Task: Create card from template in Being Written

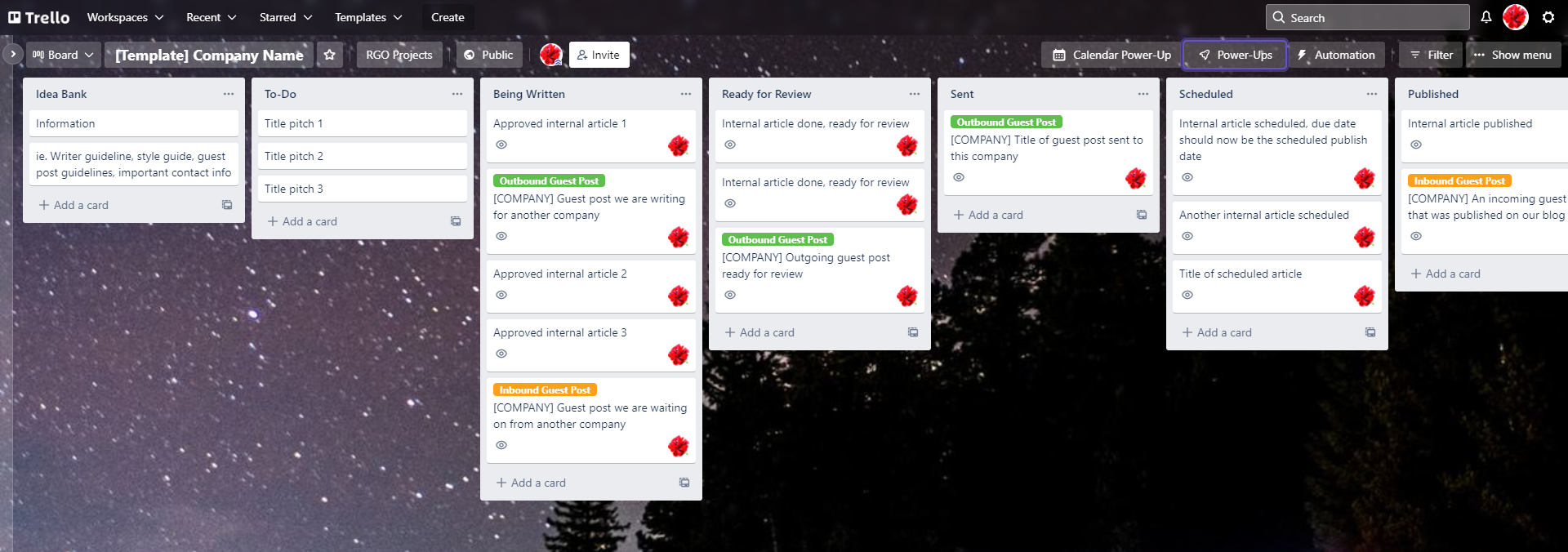Action: (684, 483)
